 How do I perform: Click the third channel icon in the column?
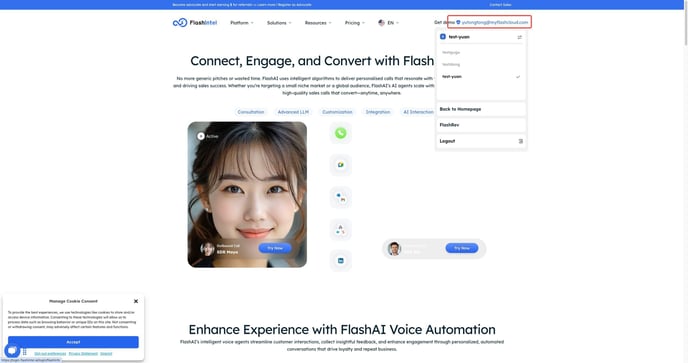point(340,197)
